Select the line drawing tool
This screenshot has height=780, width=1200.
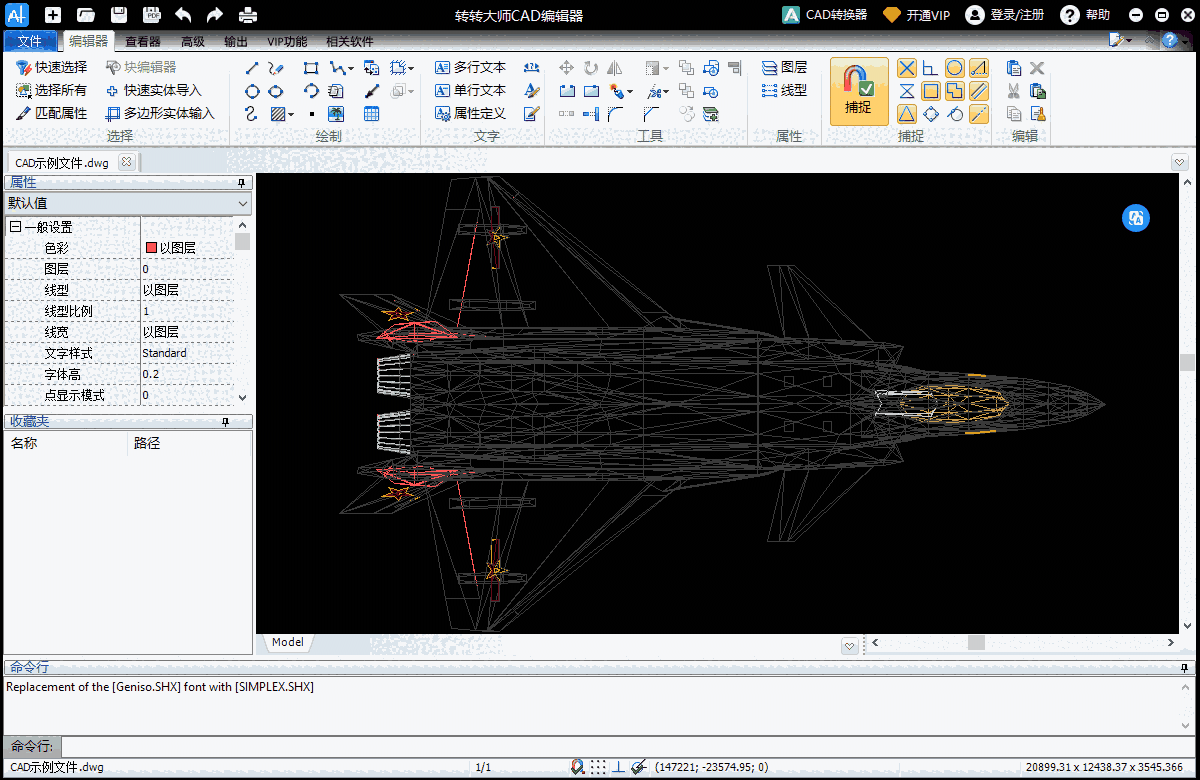point(252,68)
